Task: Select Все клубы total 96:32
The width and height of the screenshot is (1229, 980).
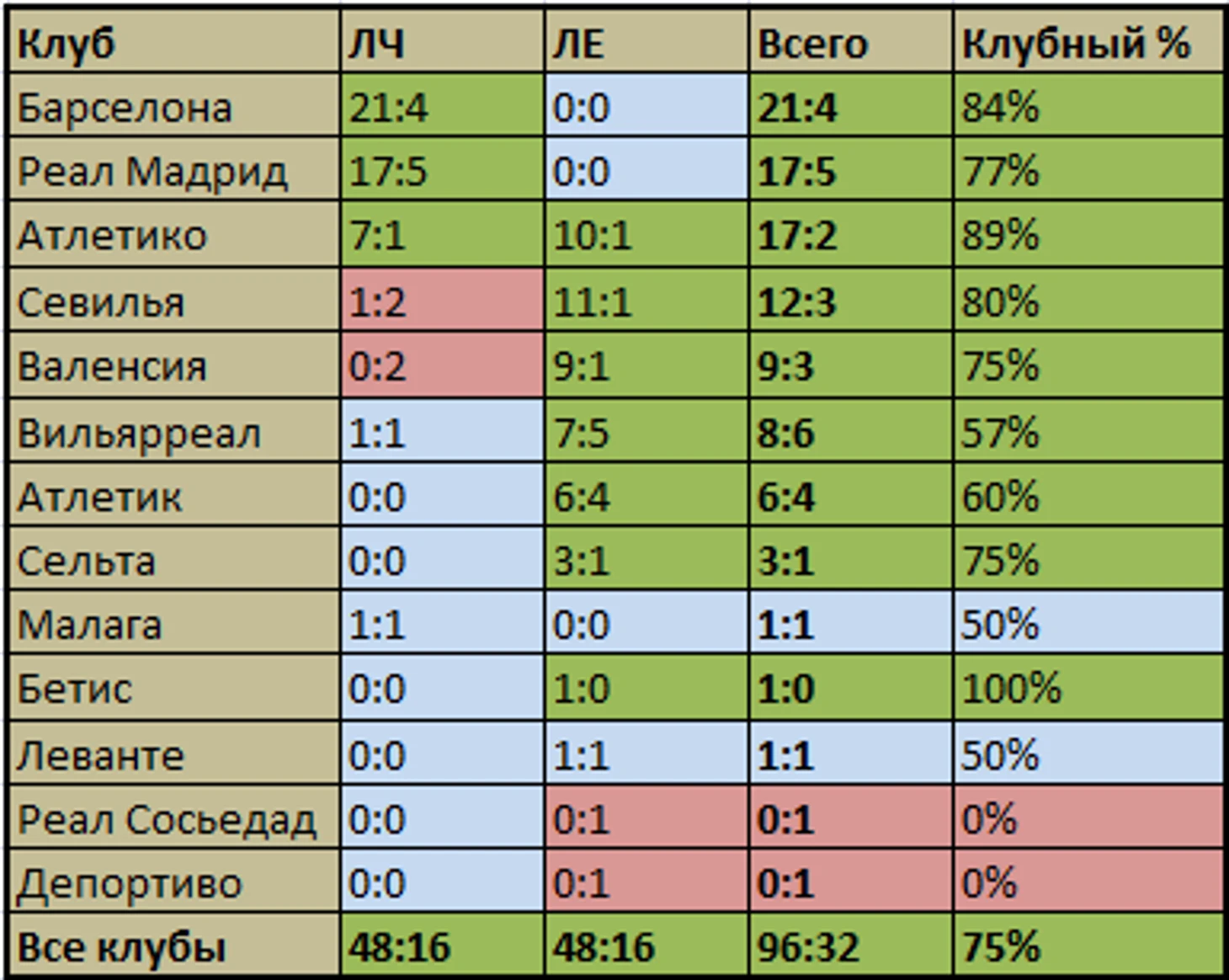Action: 851,945
